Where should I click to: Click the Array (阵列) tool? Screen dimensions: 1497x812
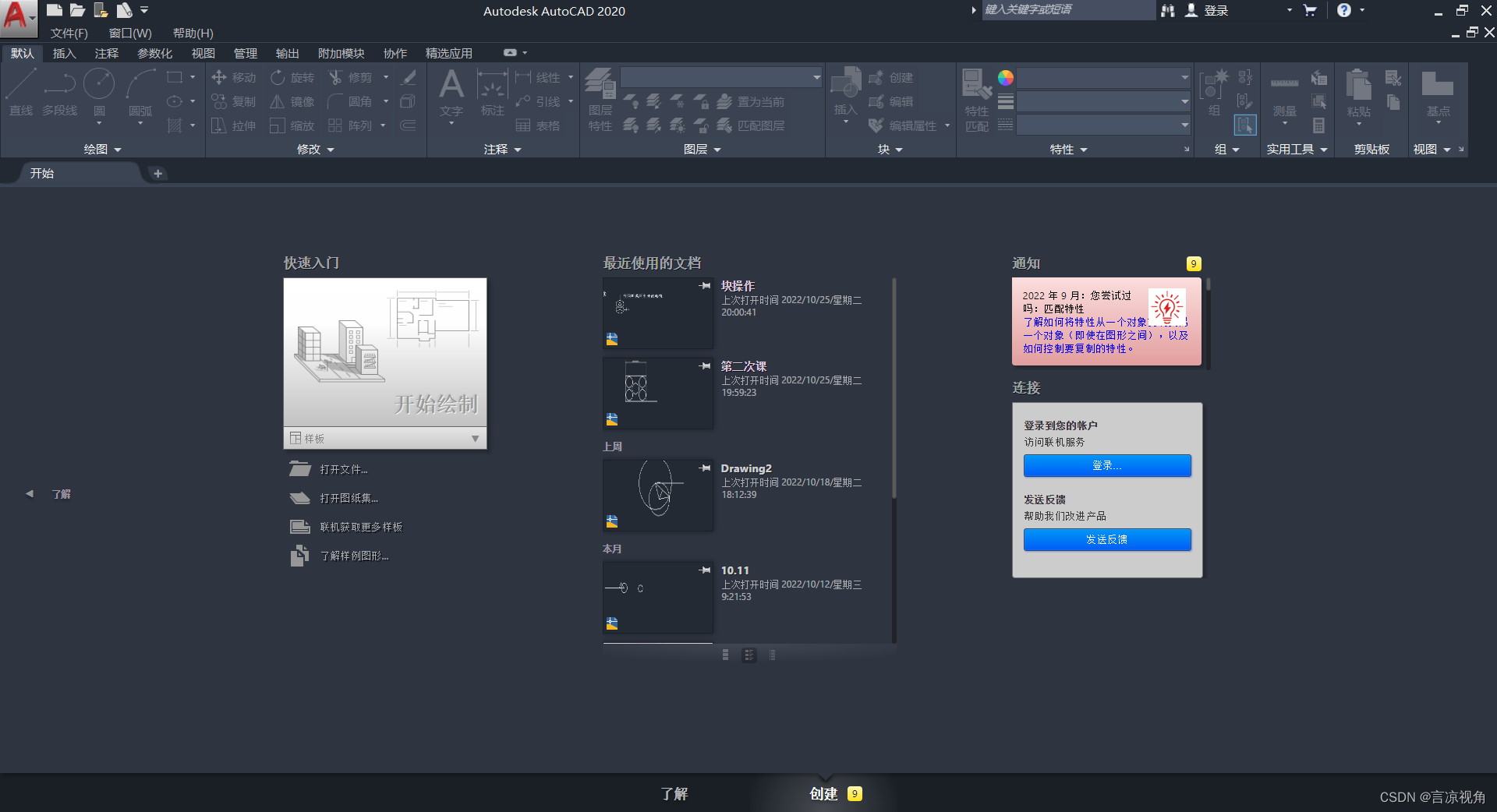[x=350, y=125]
